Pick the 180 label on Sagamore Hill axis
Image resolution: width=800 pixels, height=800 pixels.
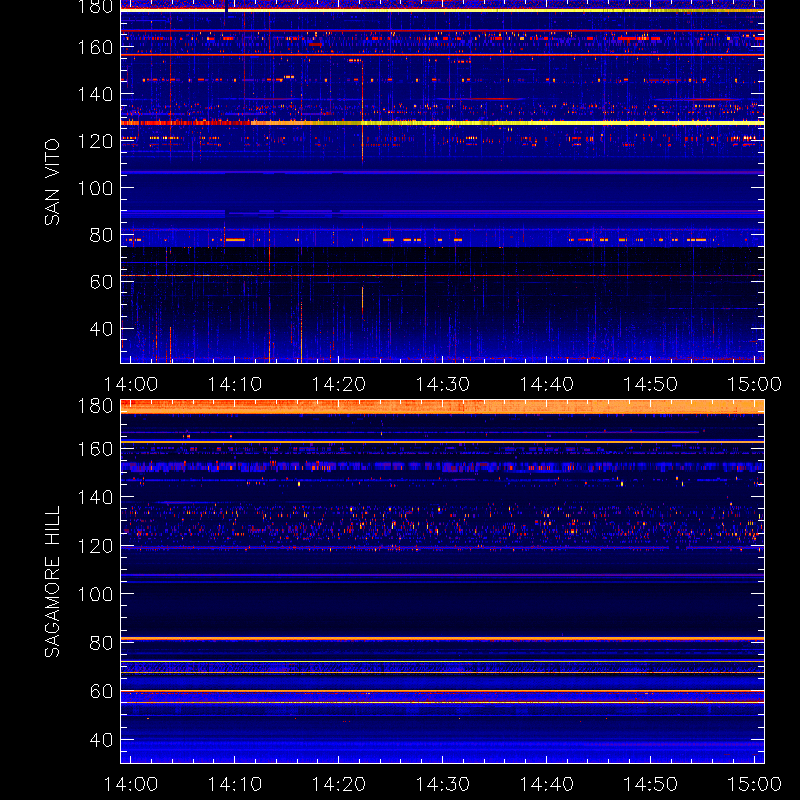point(95,406)
